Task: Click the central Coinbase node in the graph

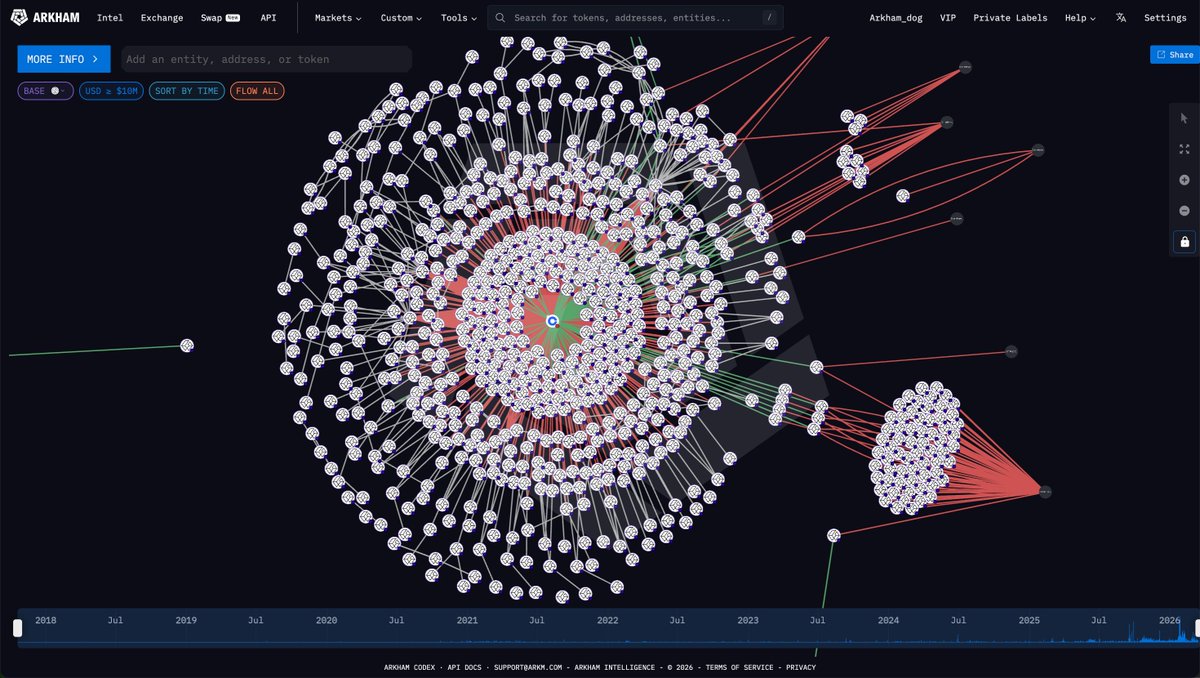Action: click(x=552, y=320)
